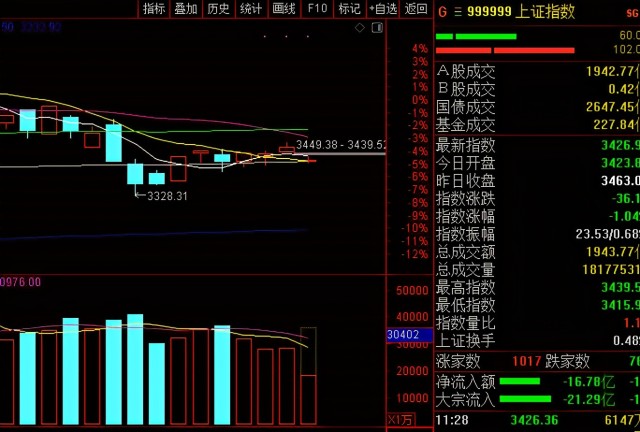Add to watchlist with +自选
This screenshot has height=432, width=640.
(x=382, y=9)
